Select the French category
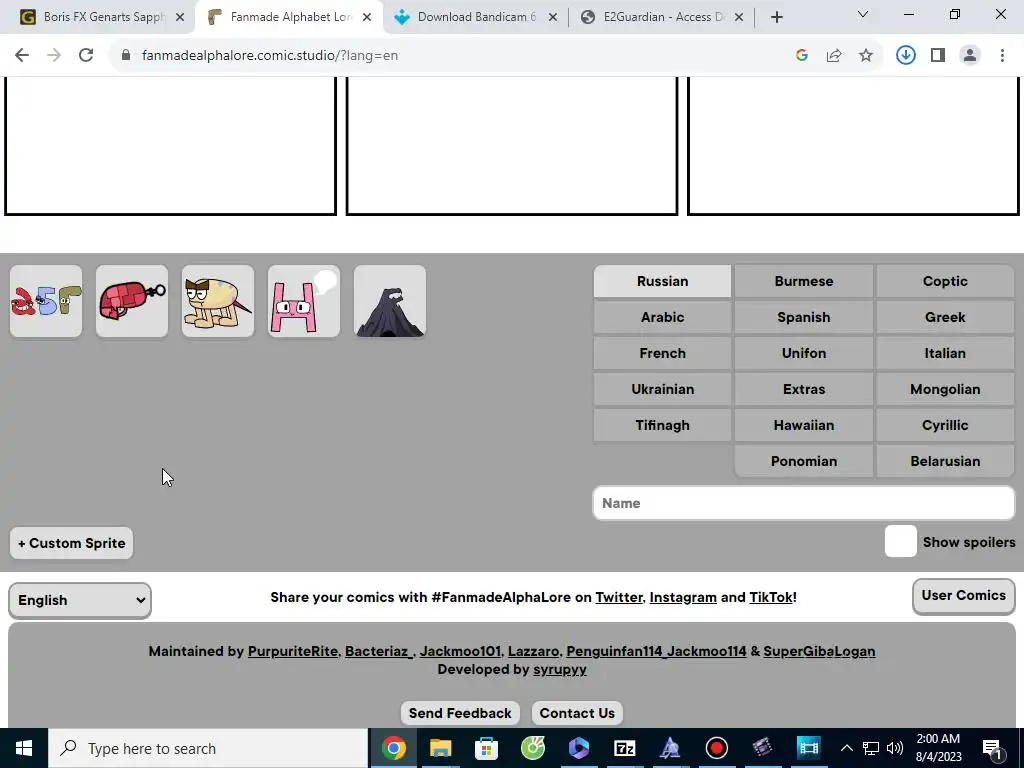Screen dimensions: 1024x768 662,353
